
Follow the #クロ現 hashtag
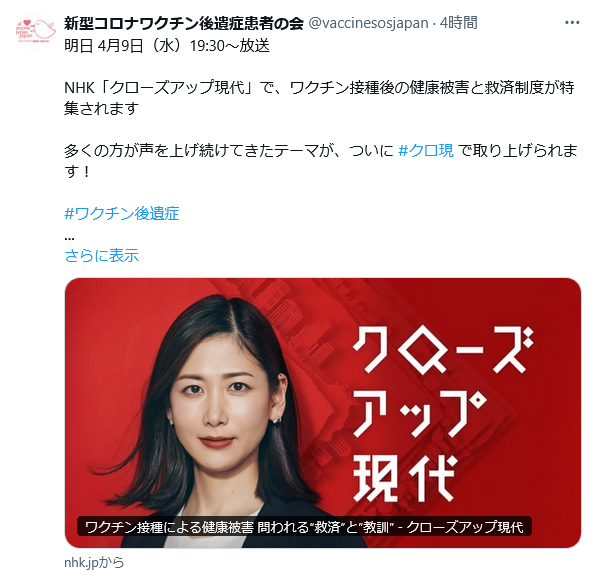[426, 151]
